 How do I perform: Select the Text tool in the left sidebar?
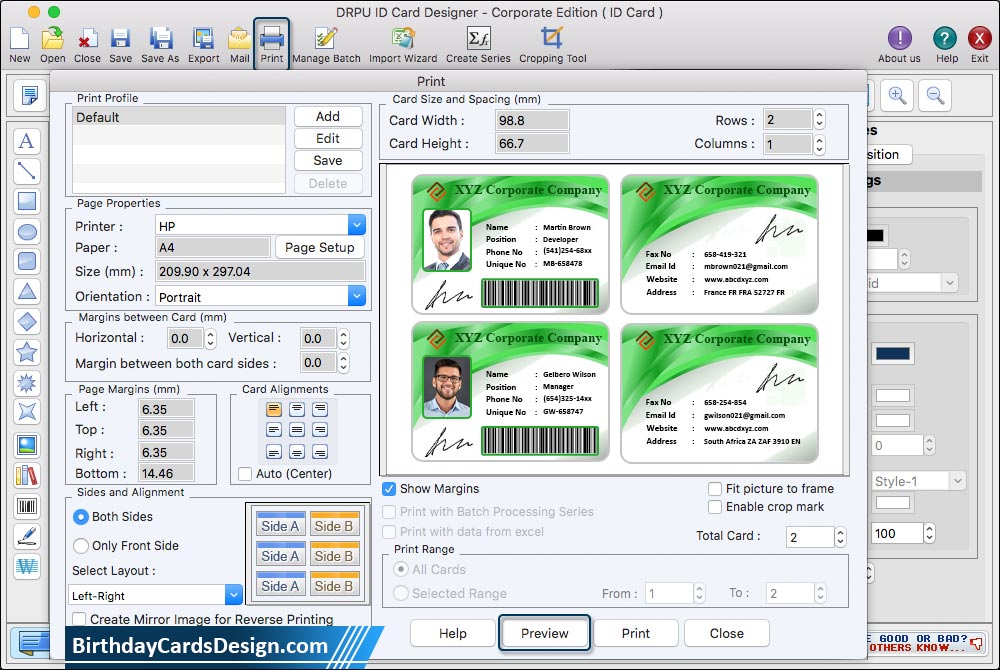coord(27,141)
